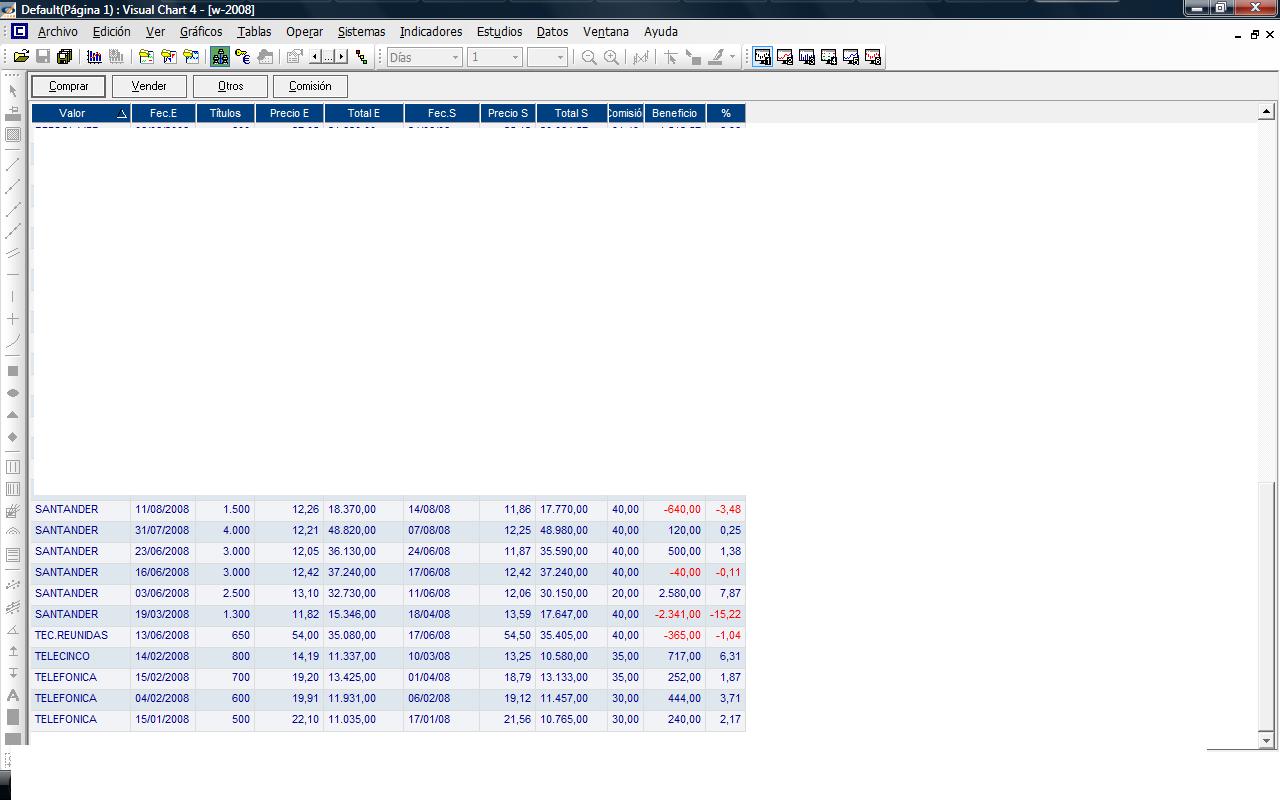Click the scroll range arrows toolbar icon
Image resolution: width=1280 pixels, height=800 pixels.
pyautogui.click(x=328, y=57)
